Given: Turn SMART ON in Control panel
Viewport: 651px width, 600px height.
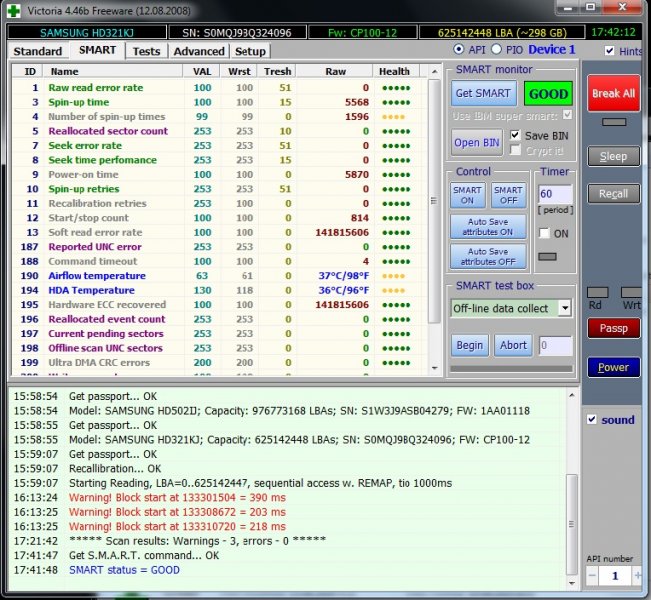Looking at the screenshot, I should click(468, 195).
